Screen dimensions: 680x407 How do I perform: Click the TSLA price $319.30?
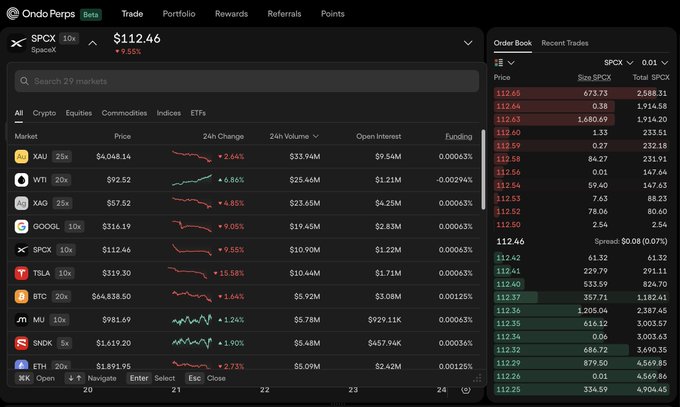pyautogui.click(x=116, y=273)
